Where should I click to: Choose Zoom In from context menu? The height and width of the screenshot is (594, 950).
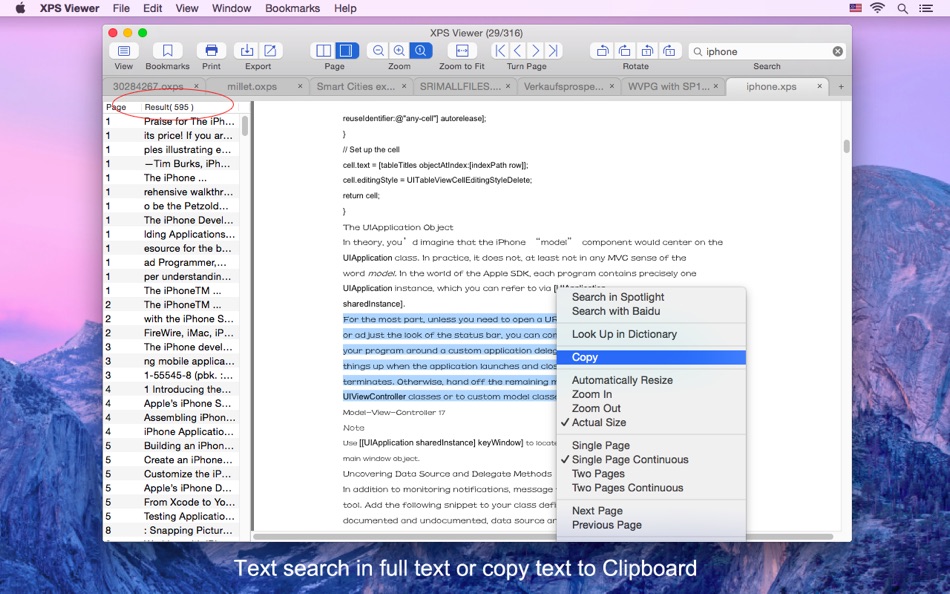(x=651, y=394)
